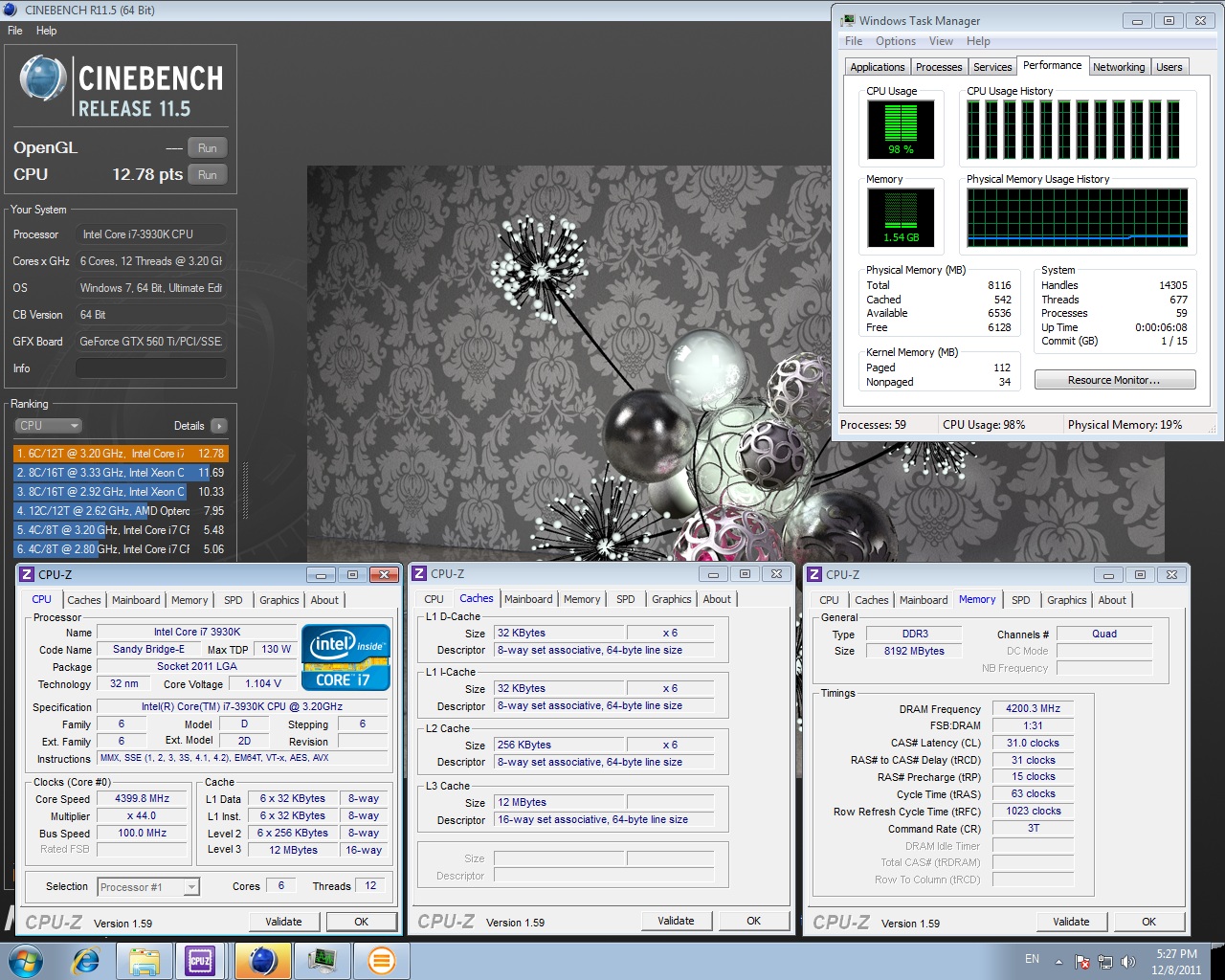Switch to CPU-Z via its taskbar icon
Screen dimensions: 1225x980
(200, 961)
